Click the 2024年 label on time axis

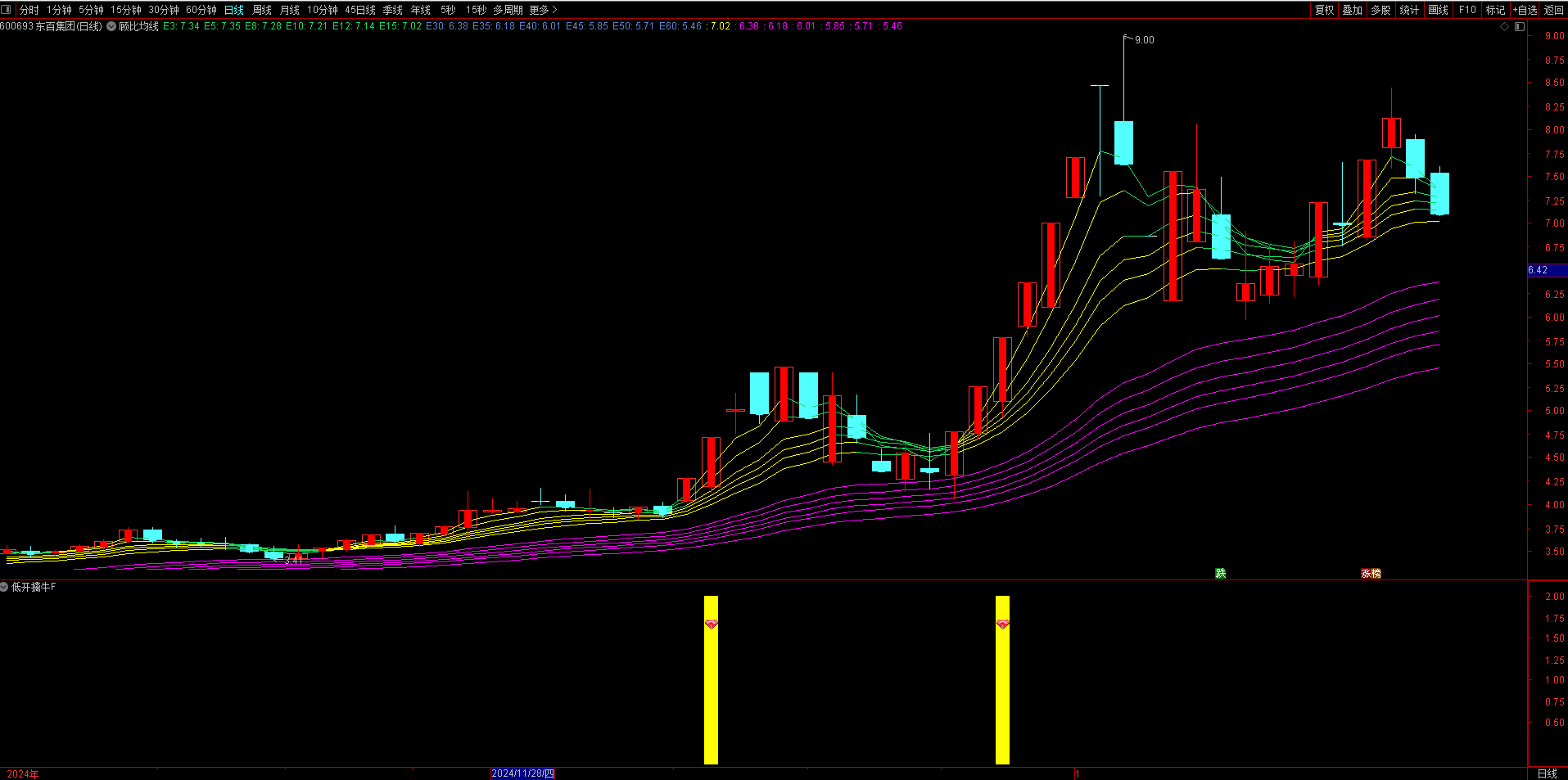[23, 773]
